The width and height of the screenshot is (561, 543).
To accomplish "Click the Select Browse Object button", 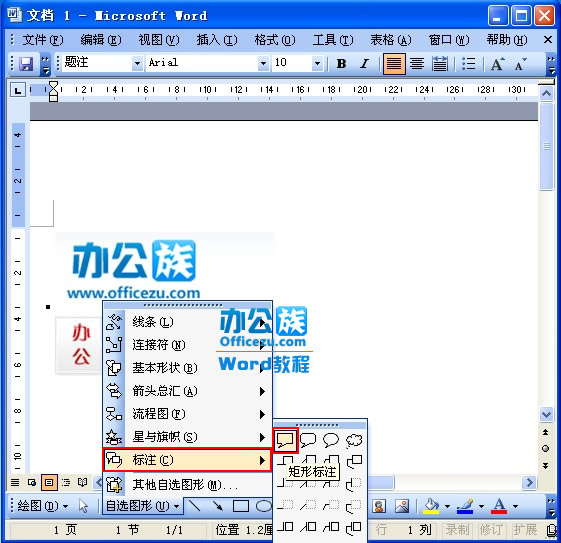I will (546, 449).
